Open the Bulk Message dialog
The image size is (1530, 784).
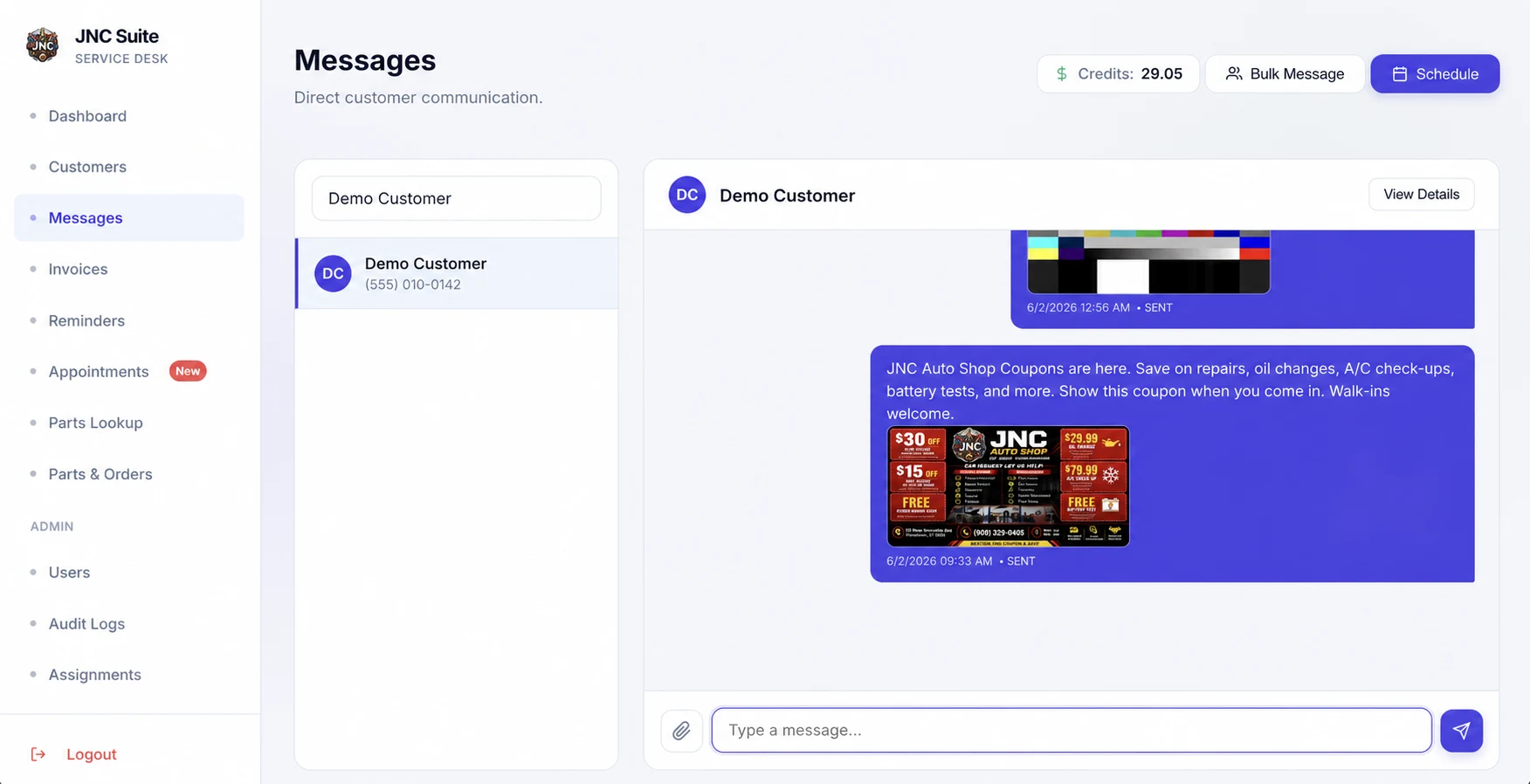pyautogui.click(x=1285, y=74)
